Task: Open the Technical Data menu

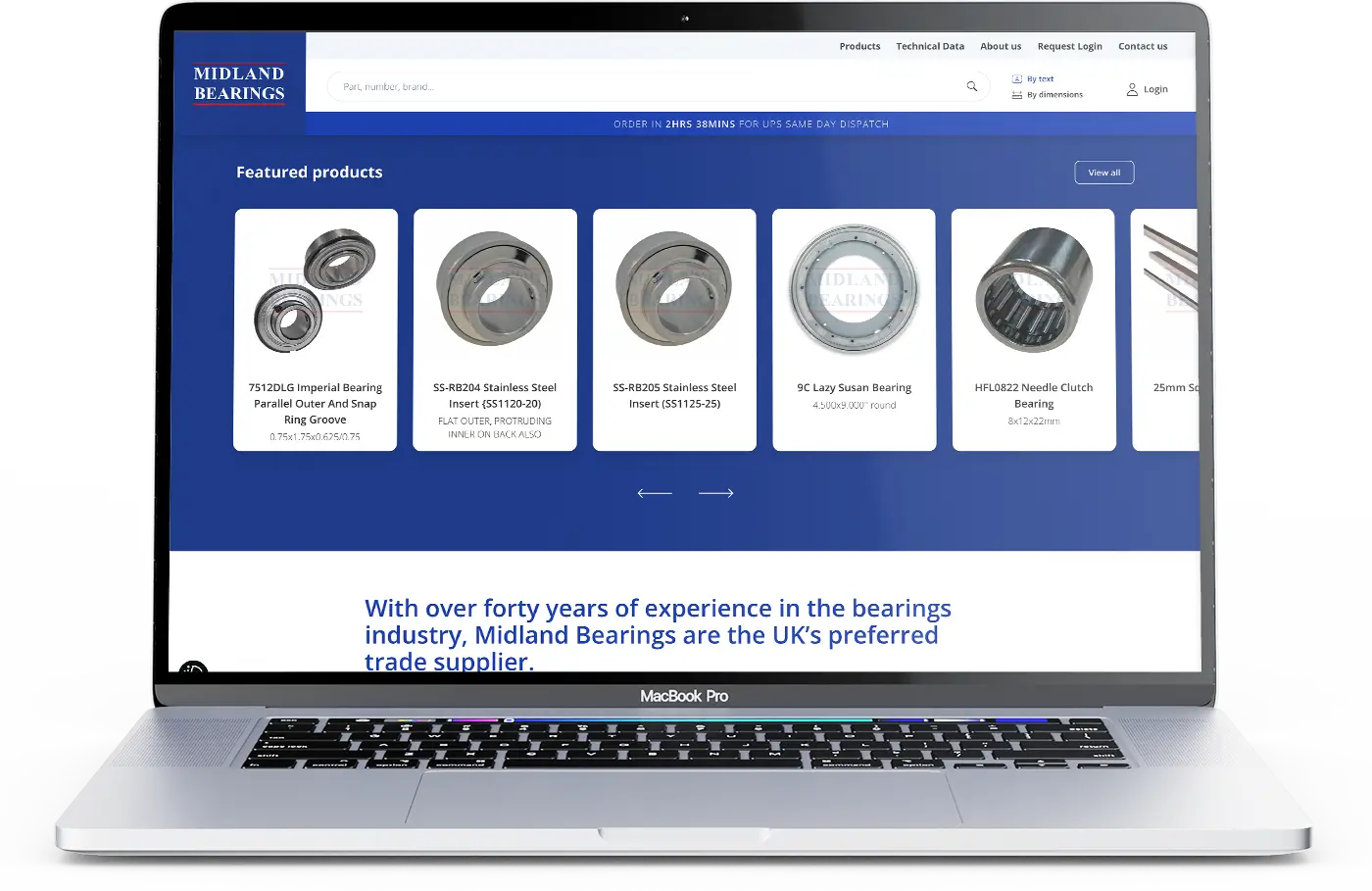Action: coord(929,46)
